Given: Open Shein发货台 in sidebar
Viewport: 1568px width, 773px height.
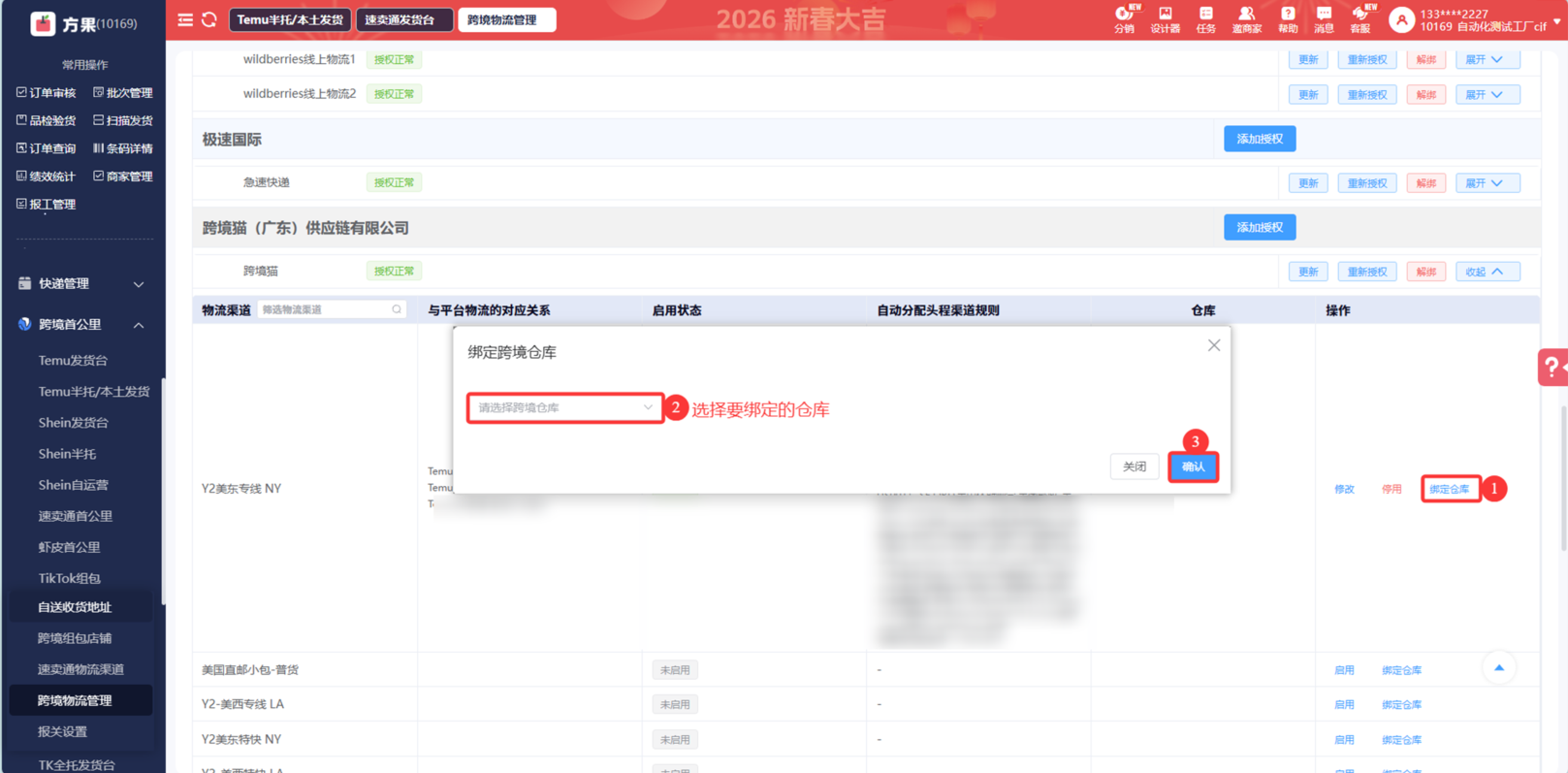Looking at the screenshot, I should point(73,422).
